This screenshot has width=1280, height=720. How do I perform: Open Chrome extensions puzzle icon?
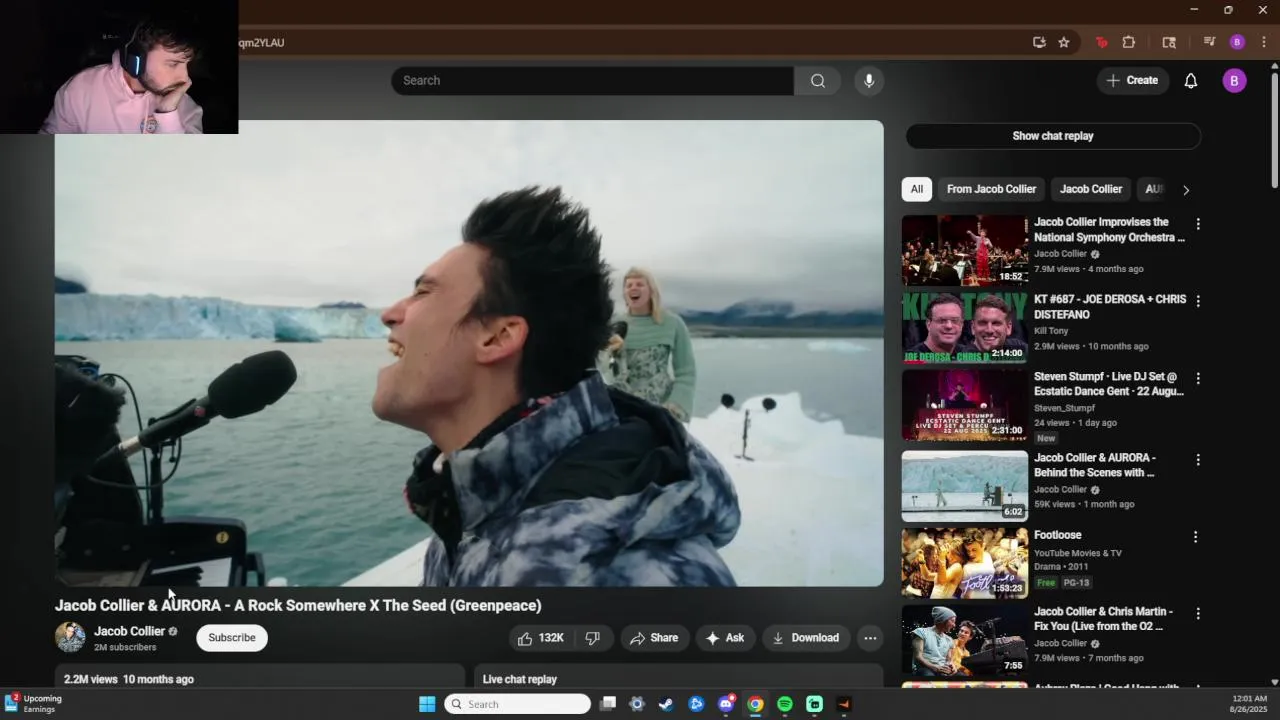[1129, 42]
